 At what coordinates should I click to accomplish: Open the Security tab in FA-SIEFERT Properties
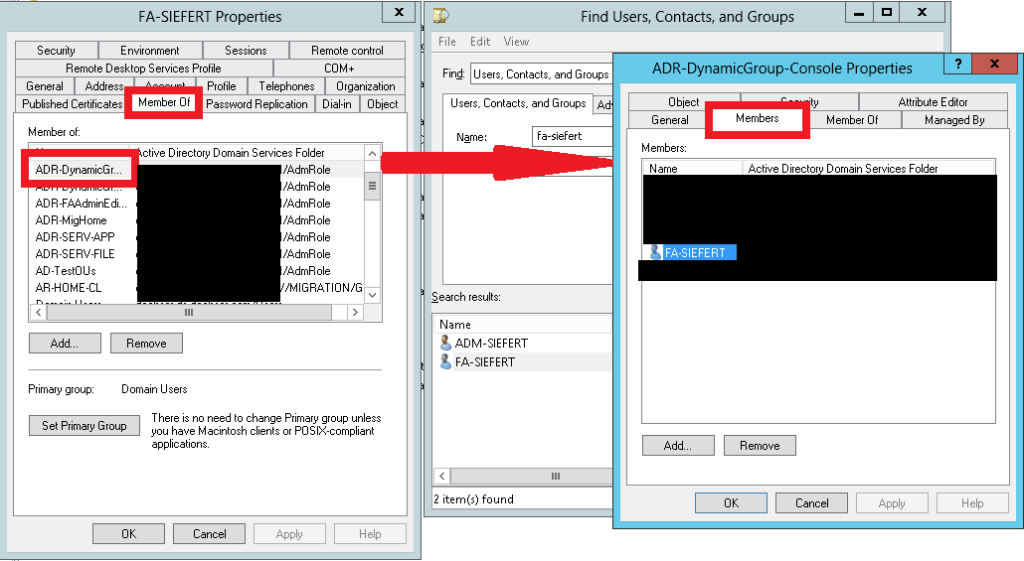tap(56, 50)
